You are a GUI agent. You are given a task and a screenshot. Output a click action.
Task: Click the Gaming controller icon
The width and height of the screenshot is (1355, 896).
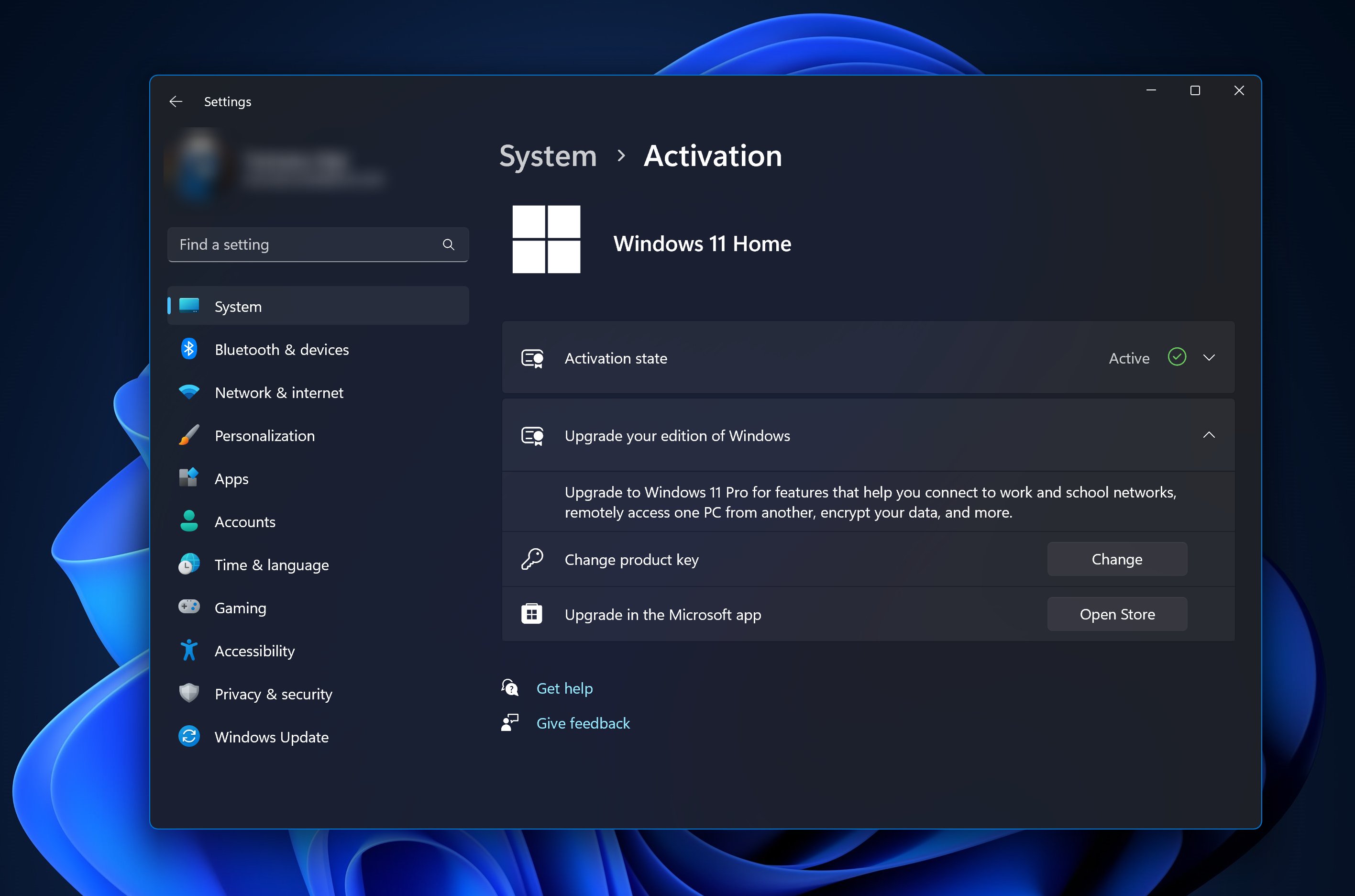(189, 607)
